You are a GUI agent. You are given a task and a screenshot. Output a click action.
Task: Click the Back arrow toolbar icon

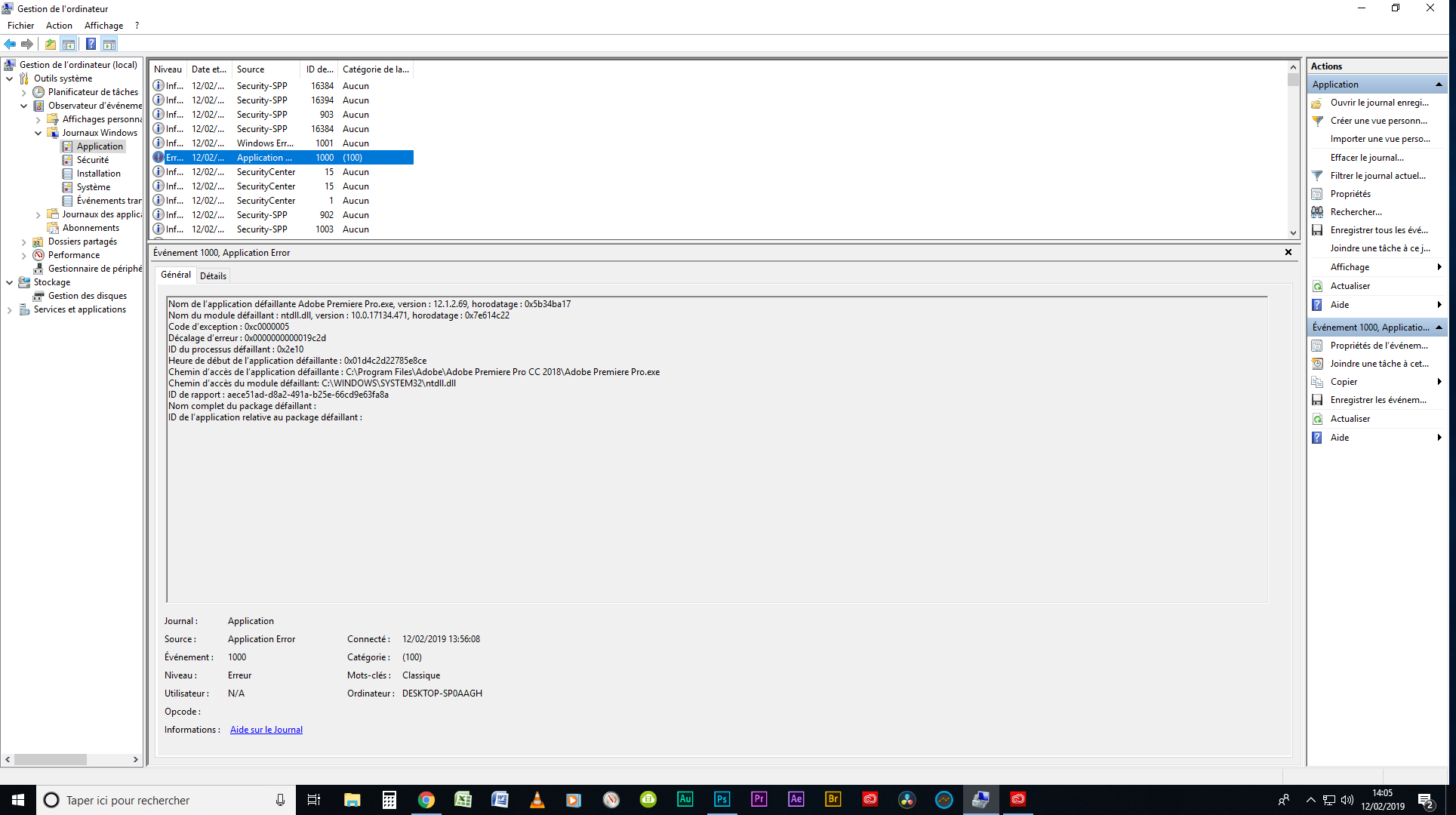[10, 44]
